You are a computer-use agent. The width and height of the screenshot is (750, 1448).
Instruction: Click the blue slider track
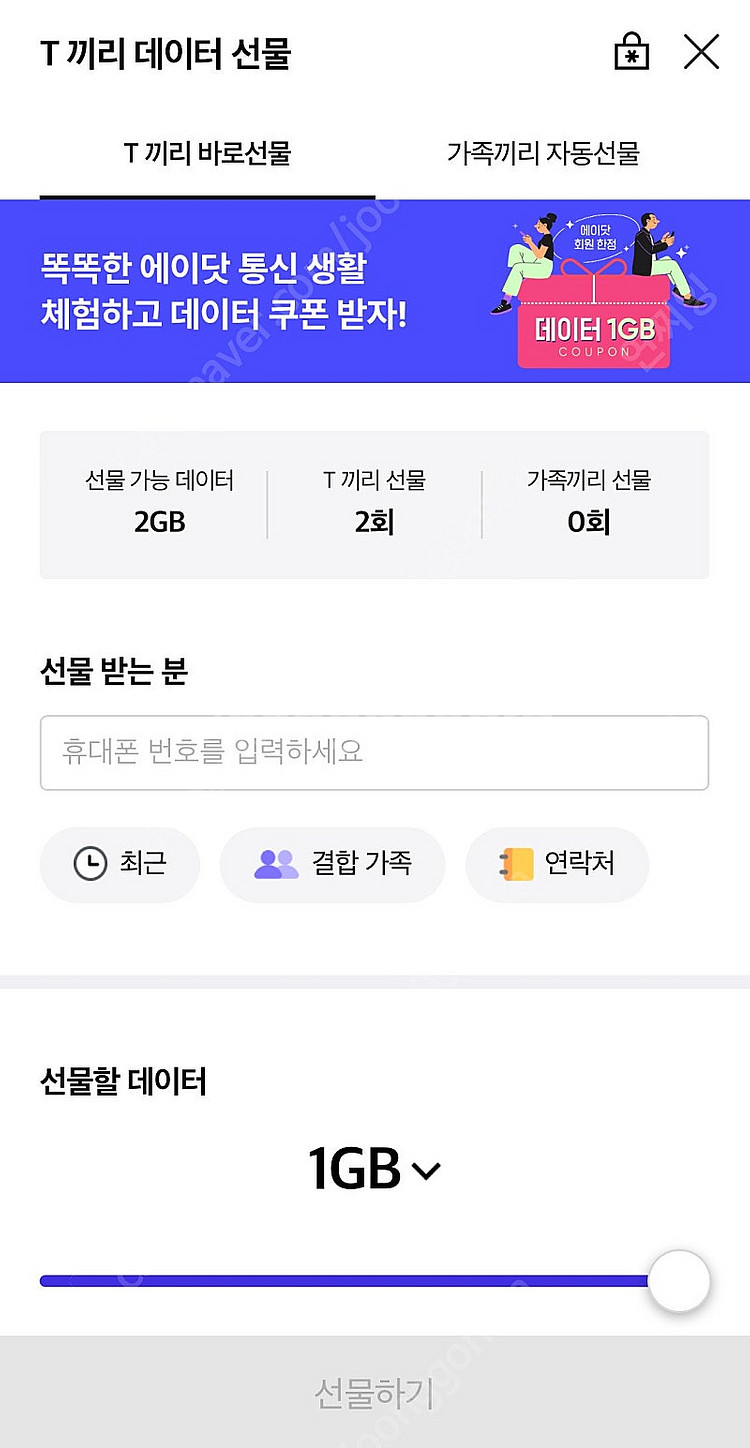click(340, 1281)
